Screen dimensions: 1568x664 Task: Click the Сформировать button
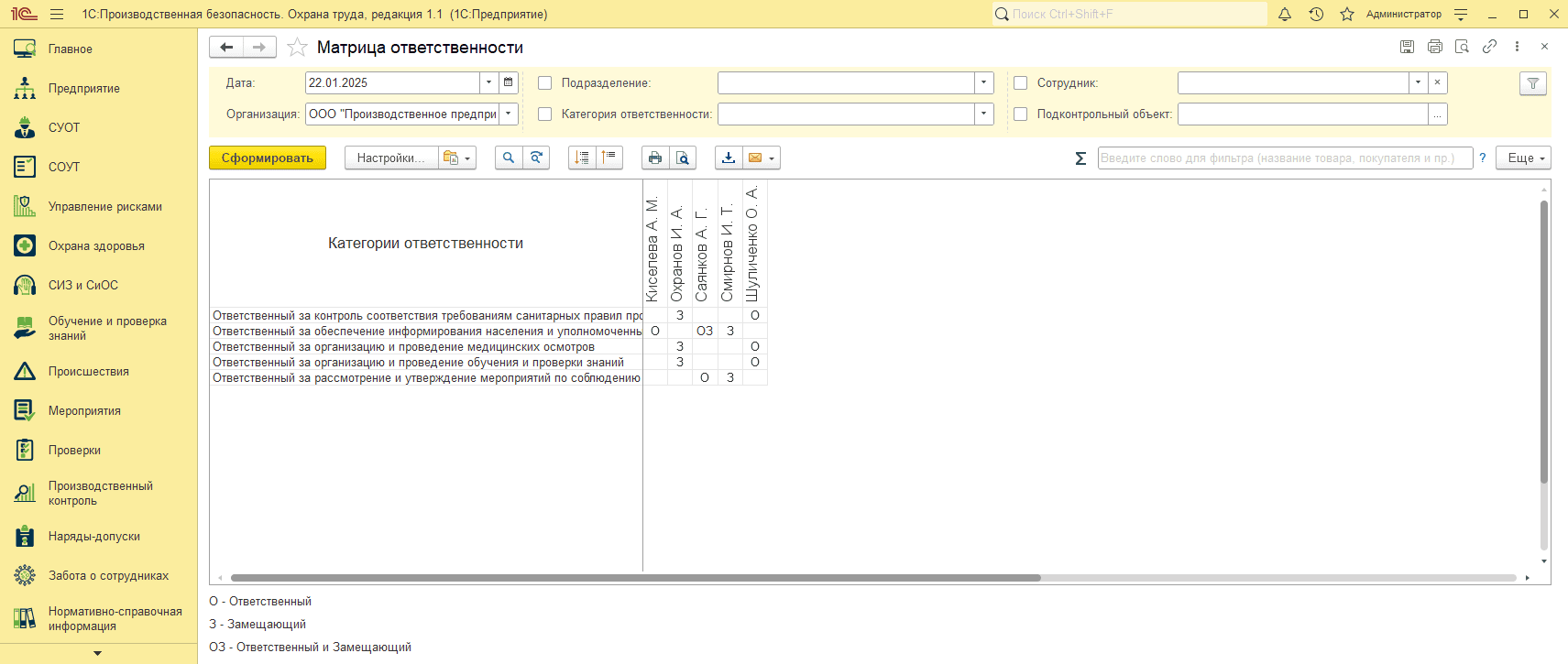point(267,158)
